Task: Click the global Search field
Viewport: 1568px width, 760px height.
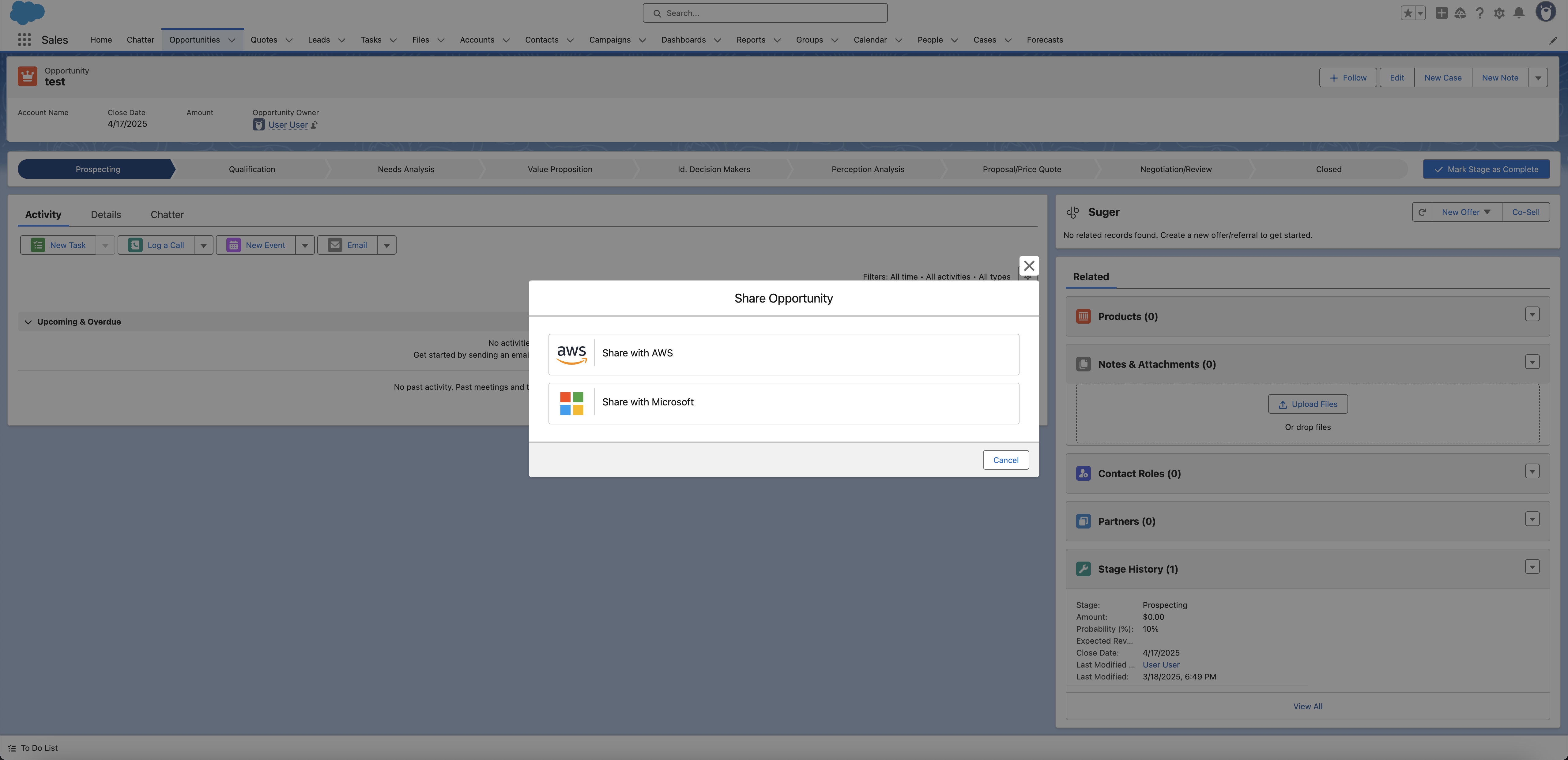Action: [x=764, y=13]
